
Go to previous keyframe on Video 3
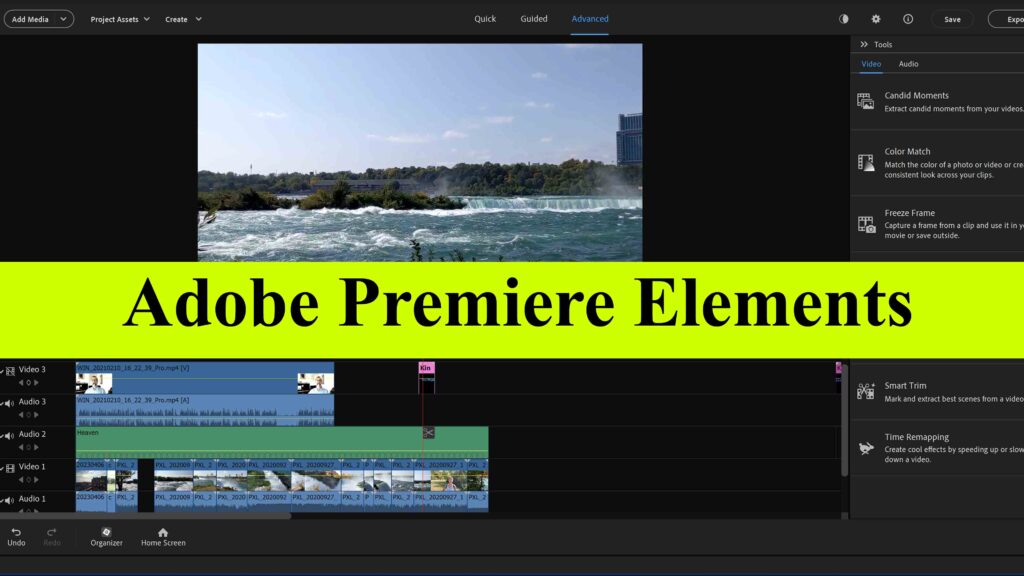[21, 383]
